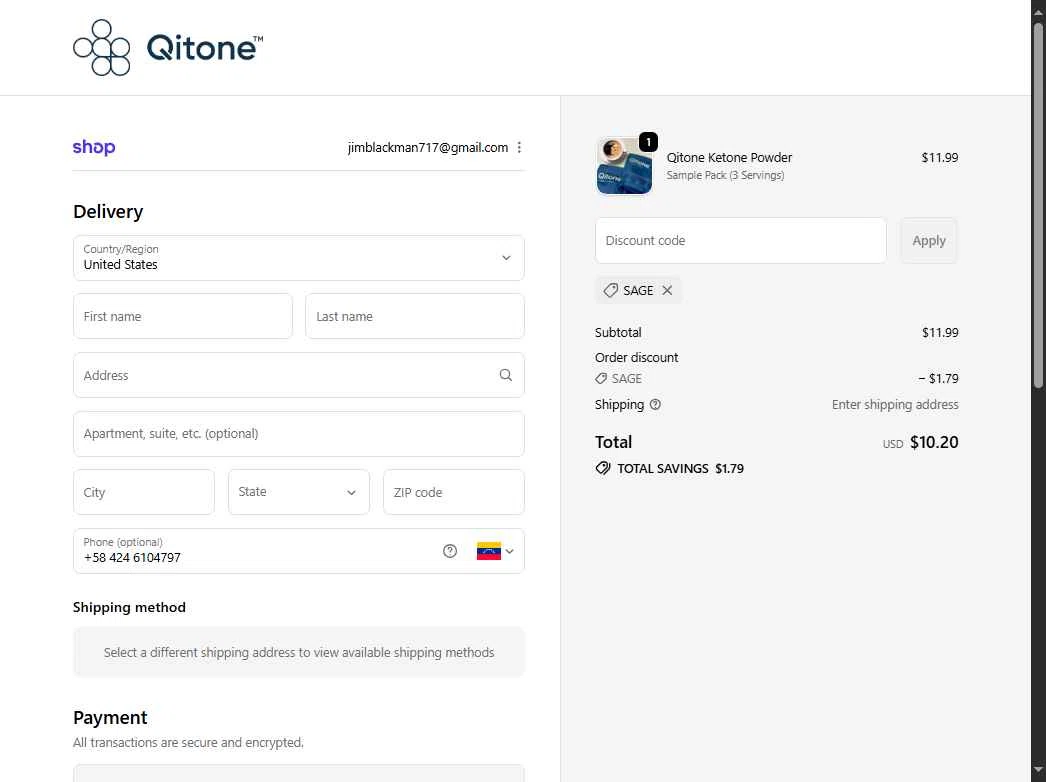Click the '− $1.79' discount amount
Viewport: 1046px width, 782px height.
[x=938, y=378]
